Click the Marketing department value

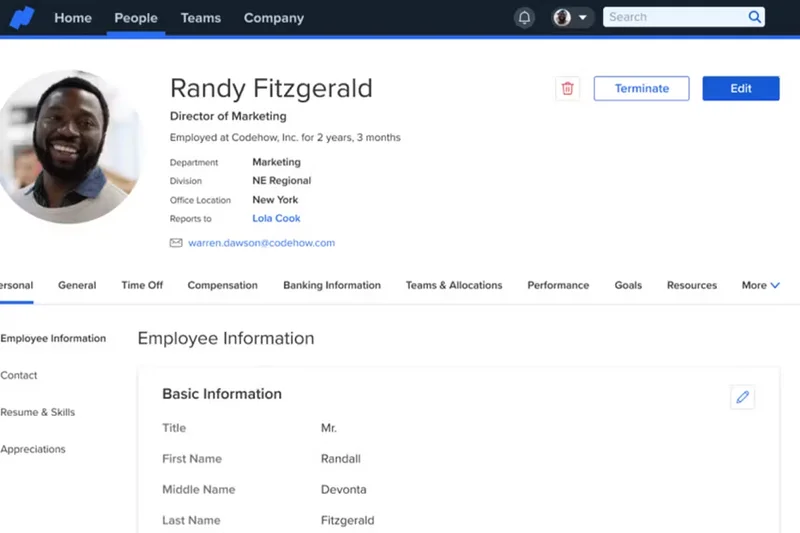(277, 162)
